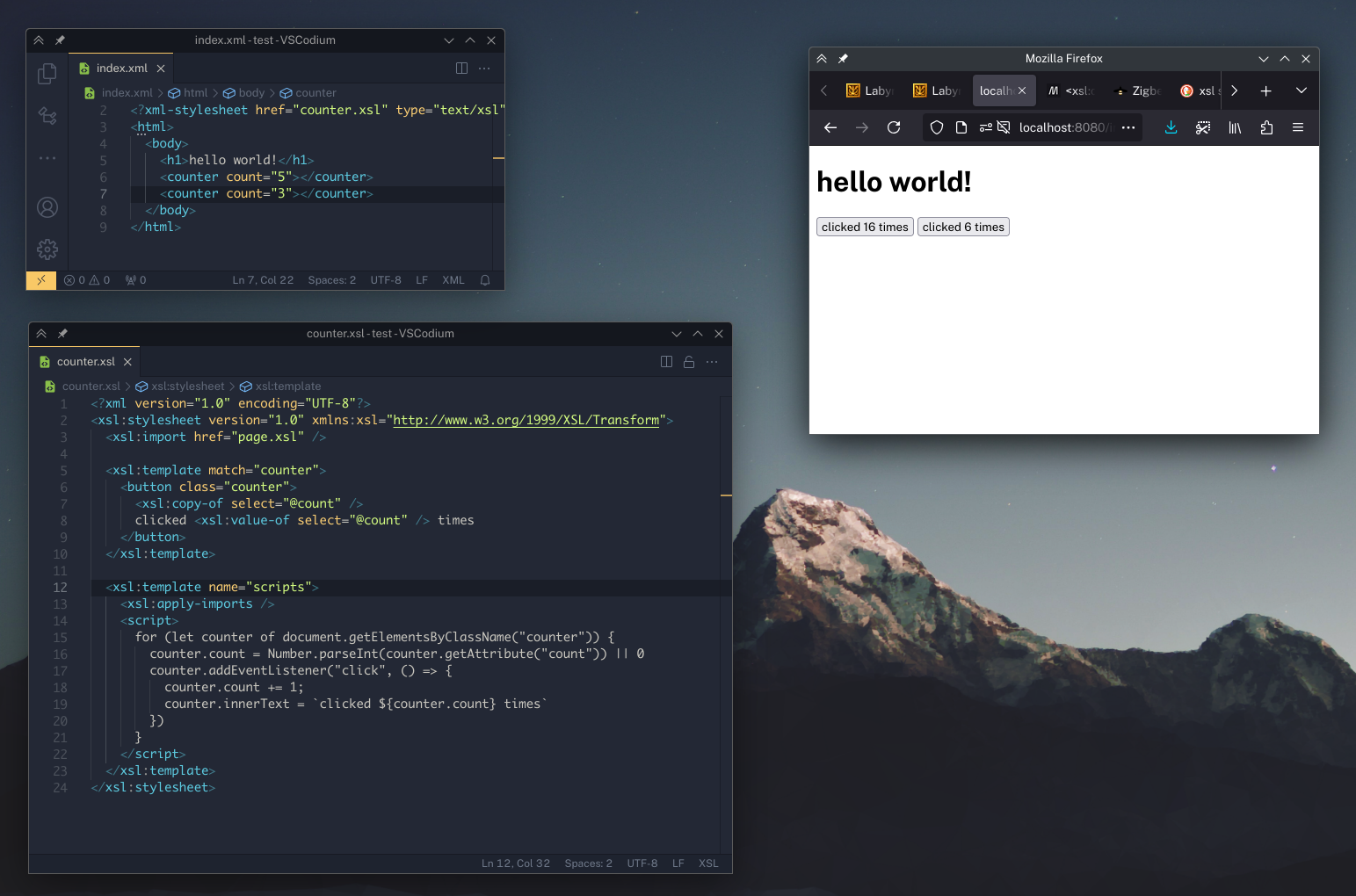Open the list all tabs dropdown in Firefox
This screenshot has width=1356, height=896.
coord(1302,90)
